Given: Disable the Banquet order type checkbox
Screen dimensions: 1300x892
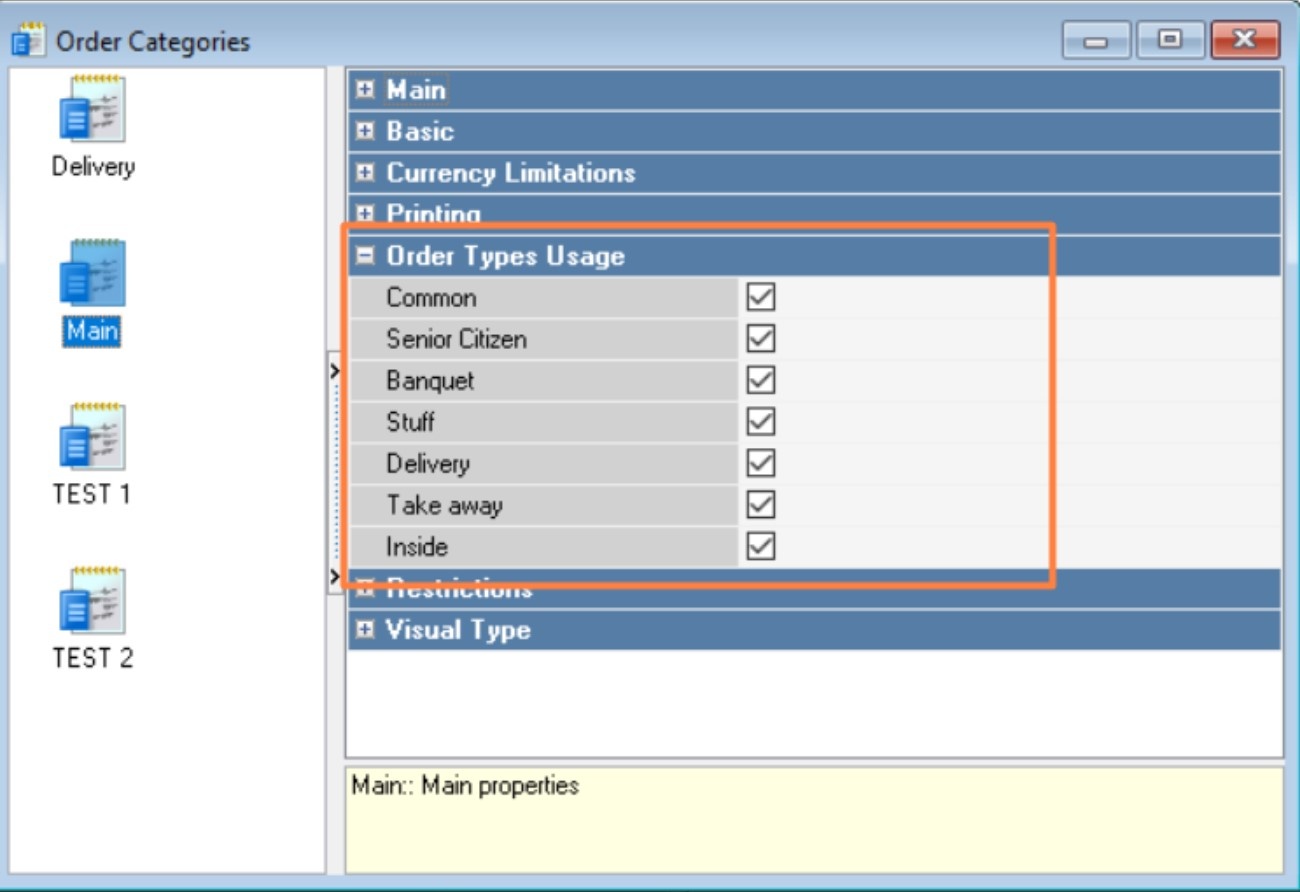Looking at the screenshot, I should point(761,381).
